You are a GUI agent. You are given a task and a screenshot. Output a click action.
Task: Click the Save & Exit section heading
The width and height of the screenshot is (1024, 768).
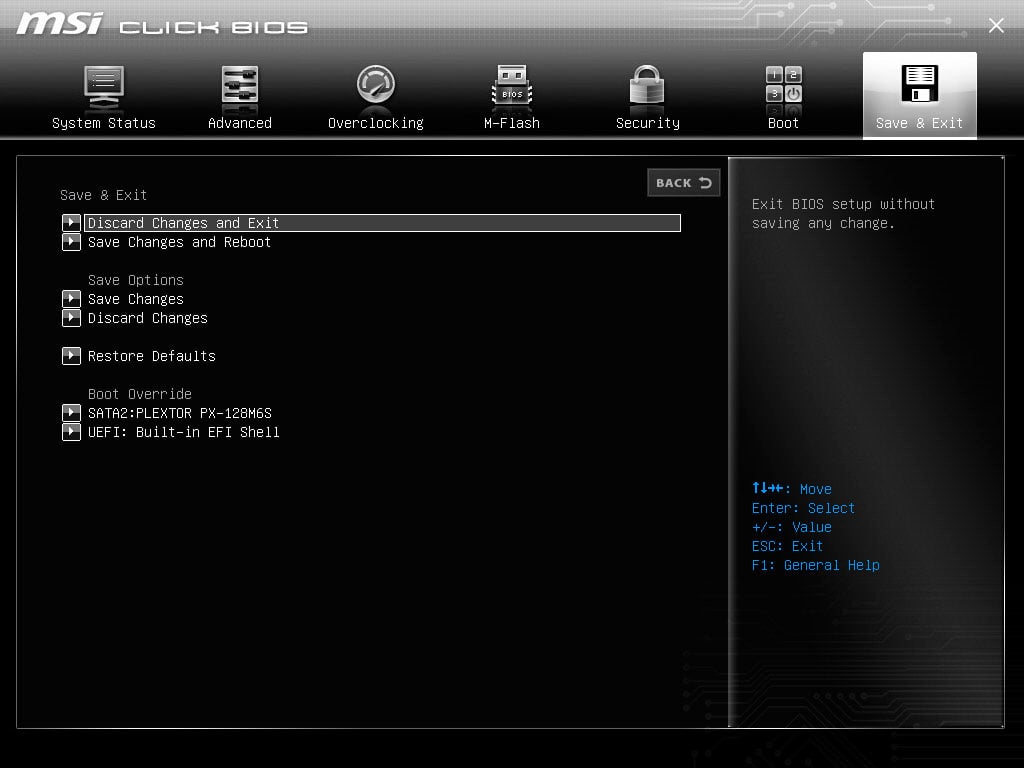pos(103,195)
